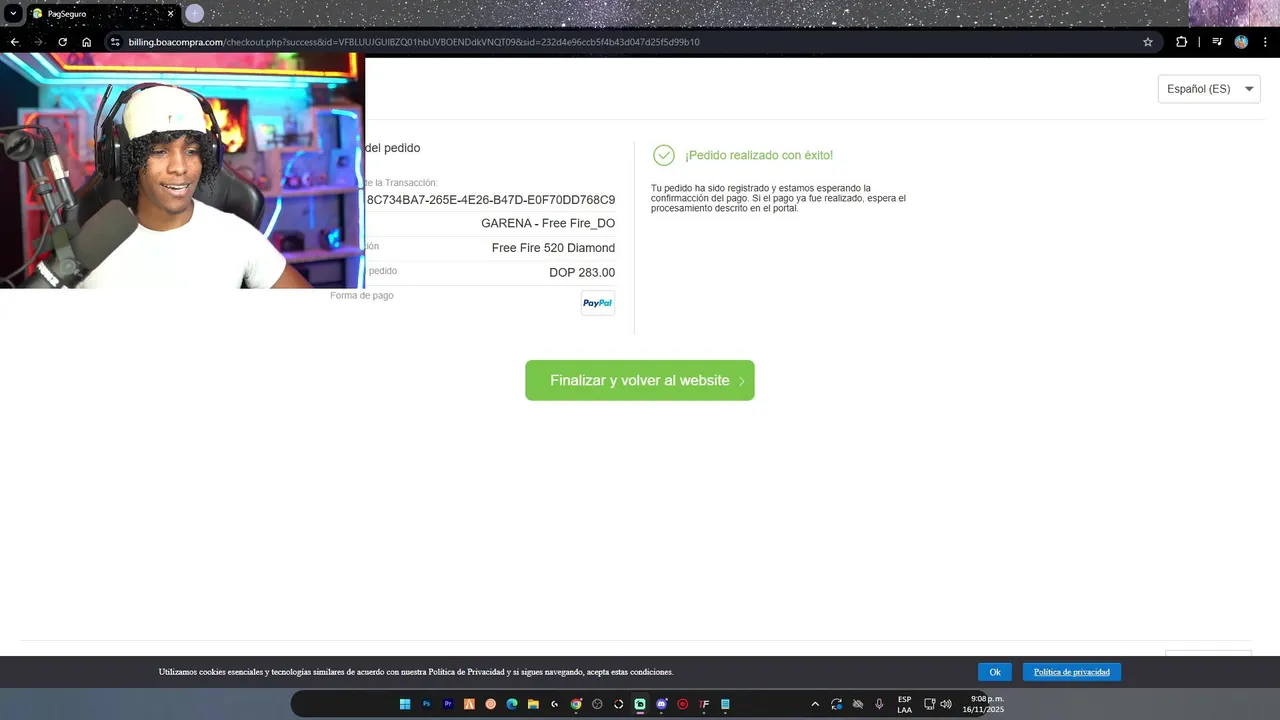Show hidden system tray icons
Viewport: 1280px width, 720px height.
point(814,704)
